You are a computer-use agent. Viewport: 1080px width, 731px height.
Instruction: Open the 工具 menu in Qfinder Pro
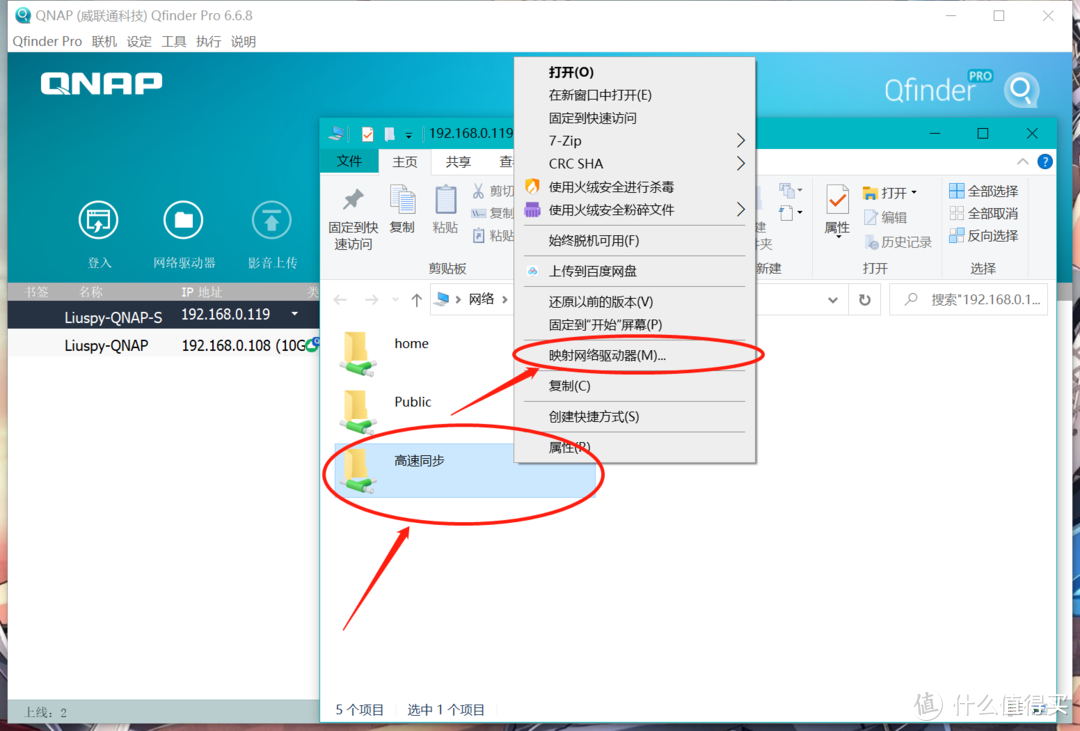point(173,41)
